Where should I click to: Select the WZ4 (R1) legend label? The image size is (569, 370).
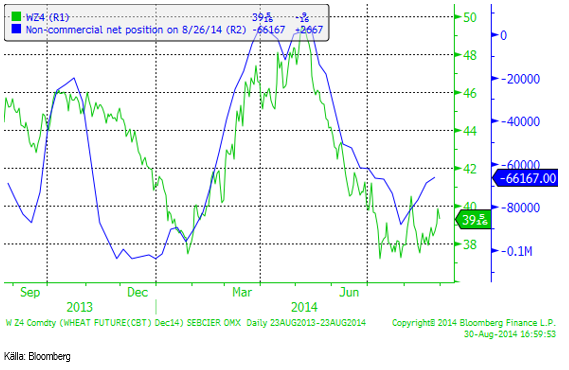(x=47, y=17)
